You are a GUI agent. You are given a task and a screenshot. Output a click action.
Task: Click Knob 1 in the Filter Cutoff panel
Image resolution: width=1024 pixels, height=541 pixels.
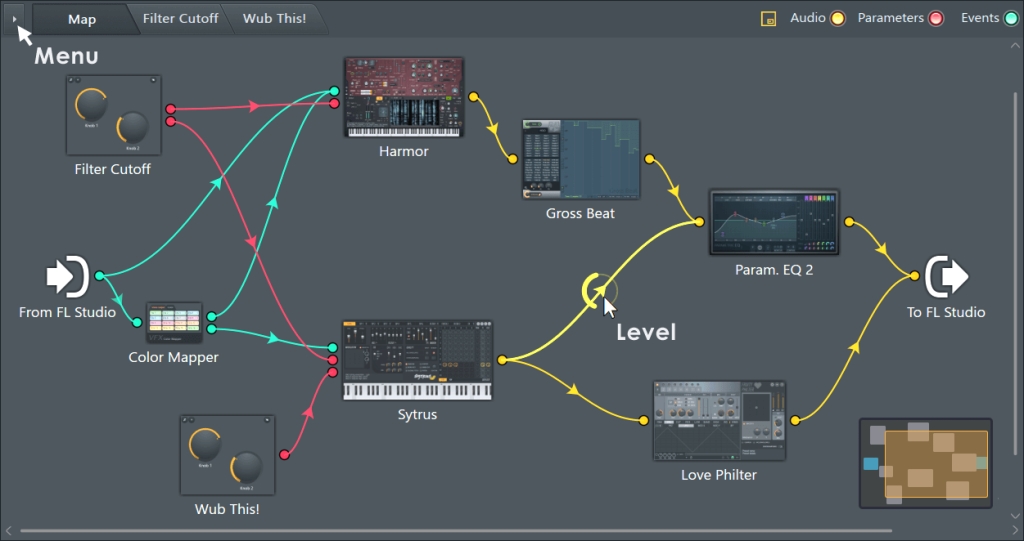point(91,105)
